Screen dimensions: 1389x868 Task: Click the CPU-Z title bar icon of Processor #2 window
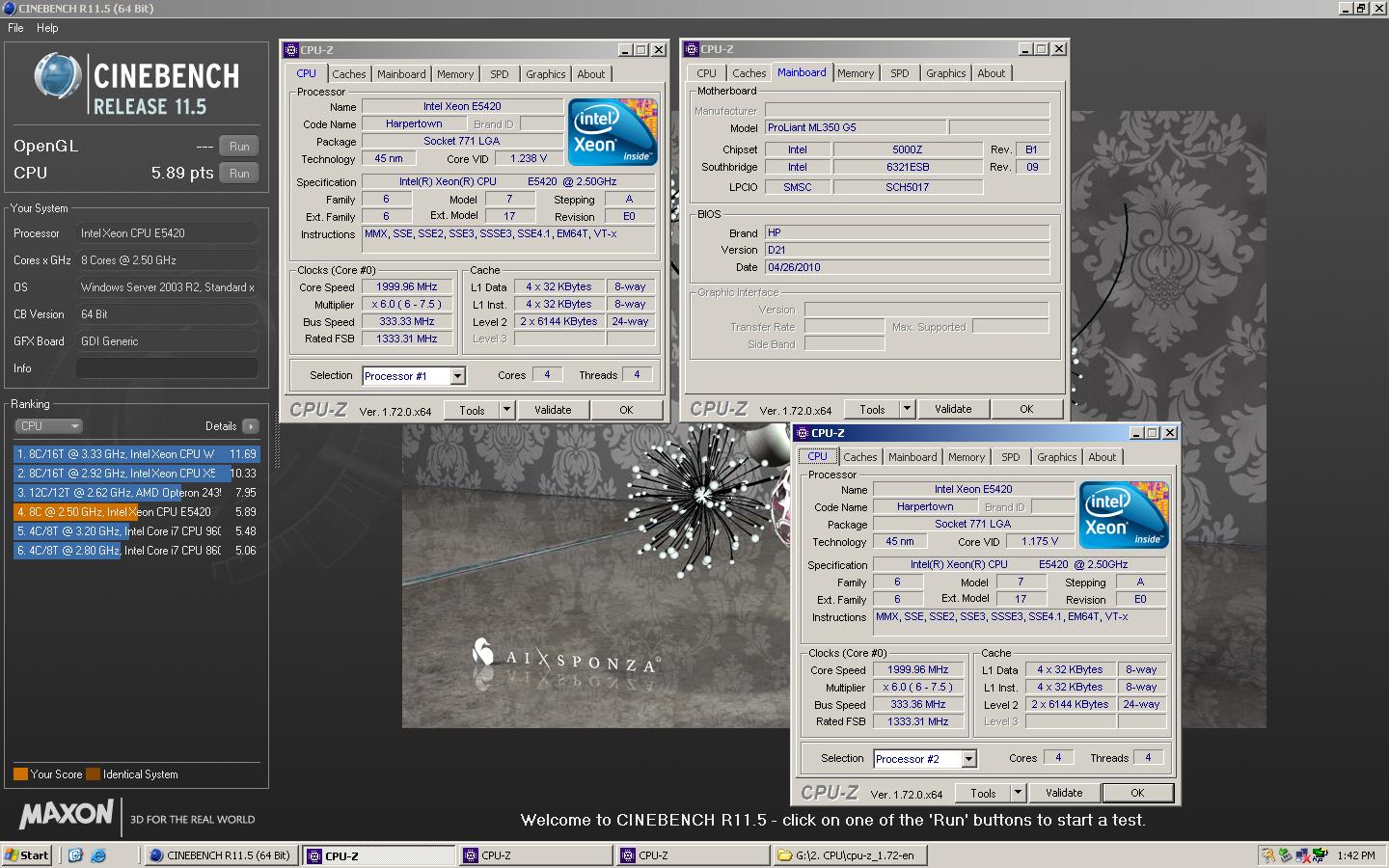point(803,433)
